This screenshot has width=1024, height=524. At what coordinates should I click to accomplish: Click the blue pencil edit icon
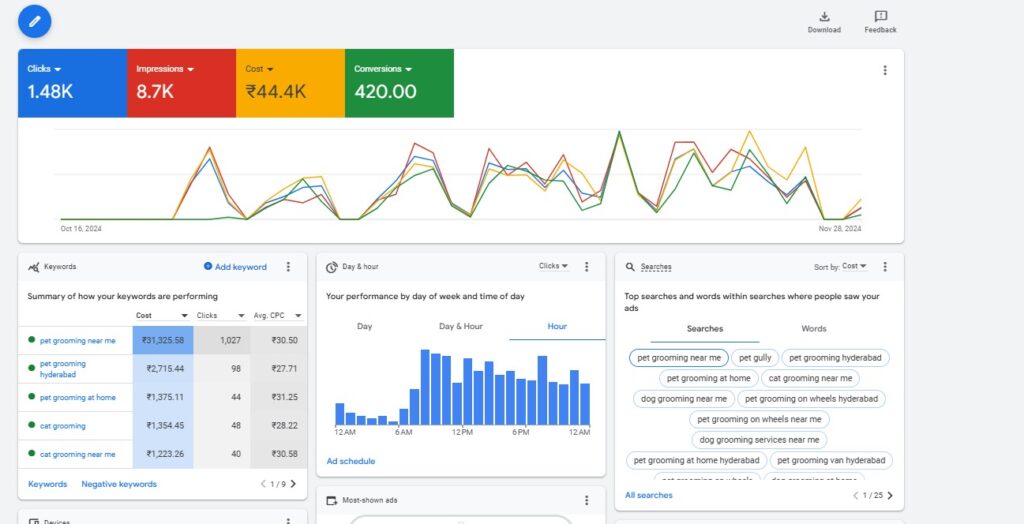click(x=35, y=20)
